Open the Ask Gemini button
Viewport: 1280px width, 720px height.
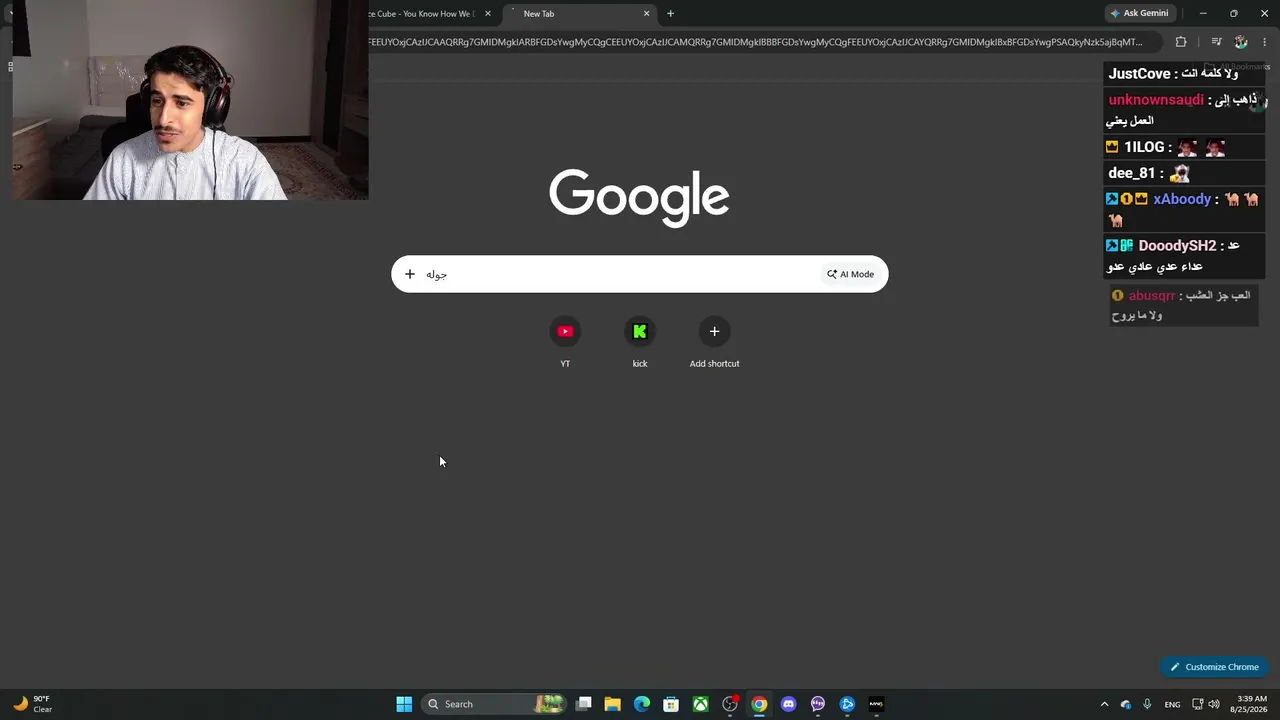(1139, 13)
